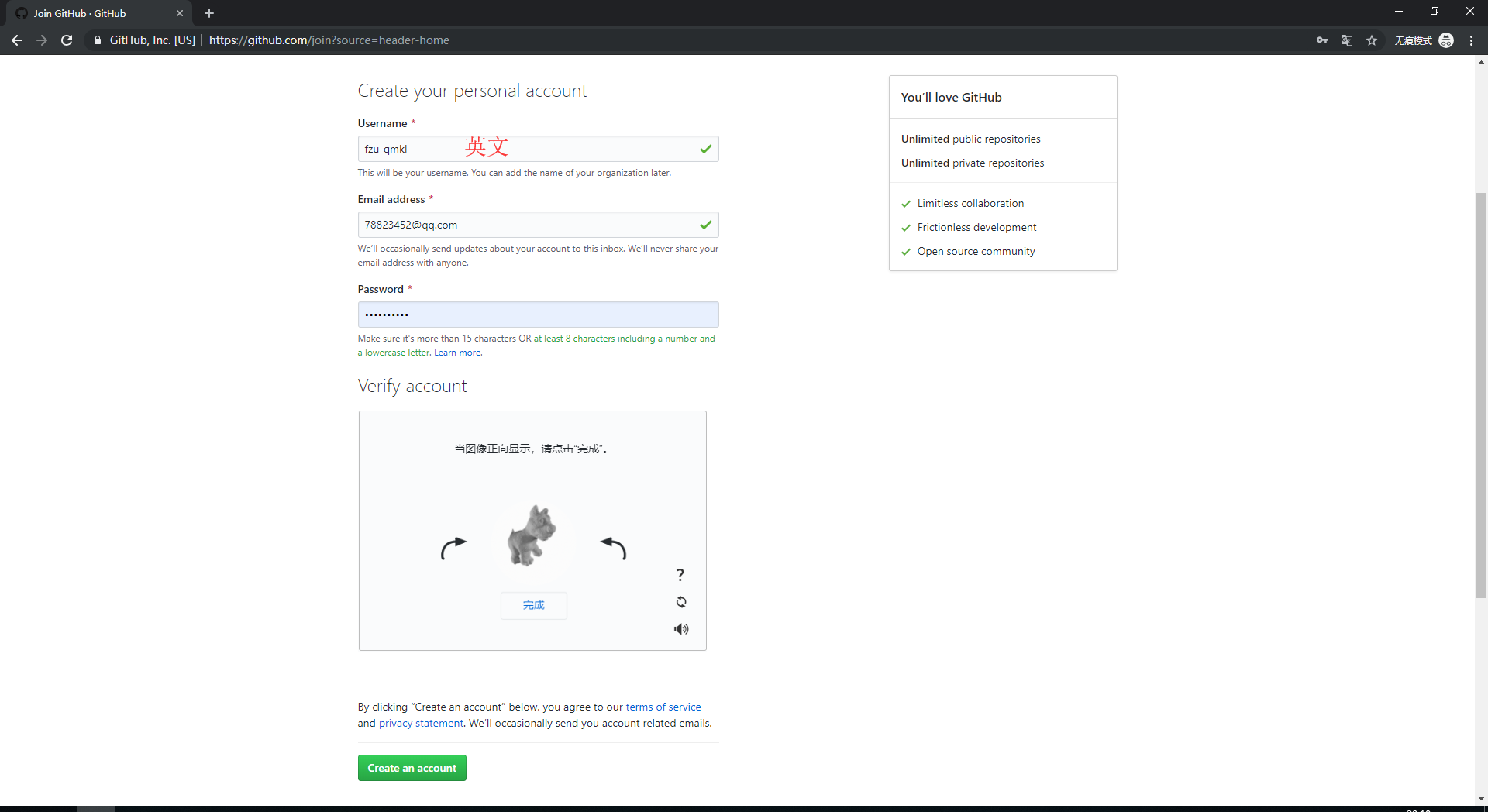Click 'Limitless collaboration' text
The image size is (1488, 812).
[x=970, y=203]
